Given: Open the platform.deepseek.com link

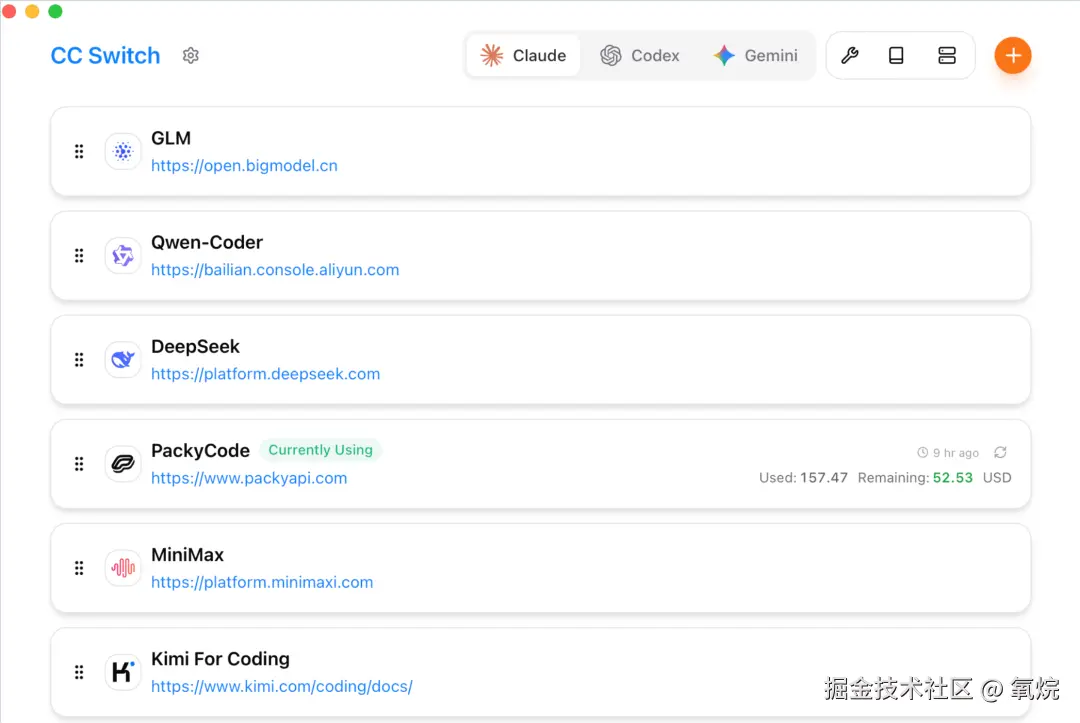Looking at the screenshot, I should click(265, 374).
